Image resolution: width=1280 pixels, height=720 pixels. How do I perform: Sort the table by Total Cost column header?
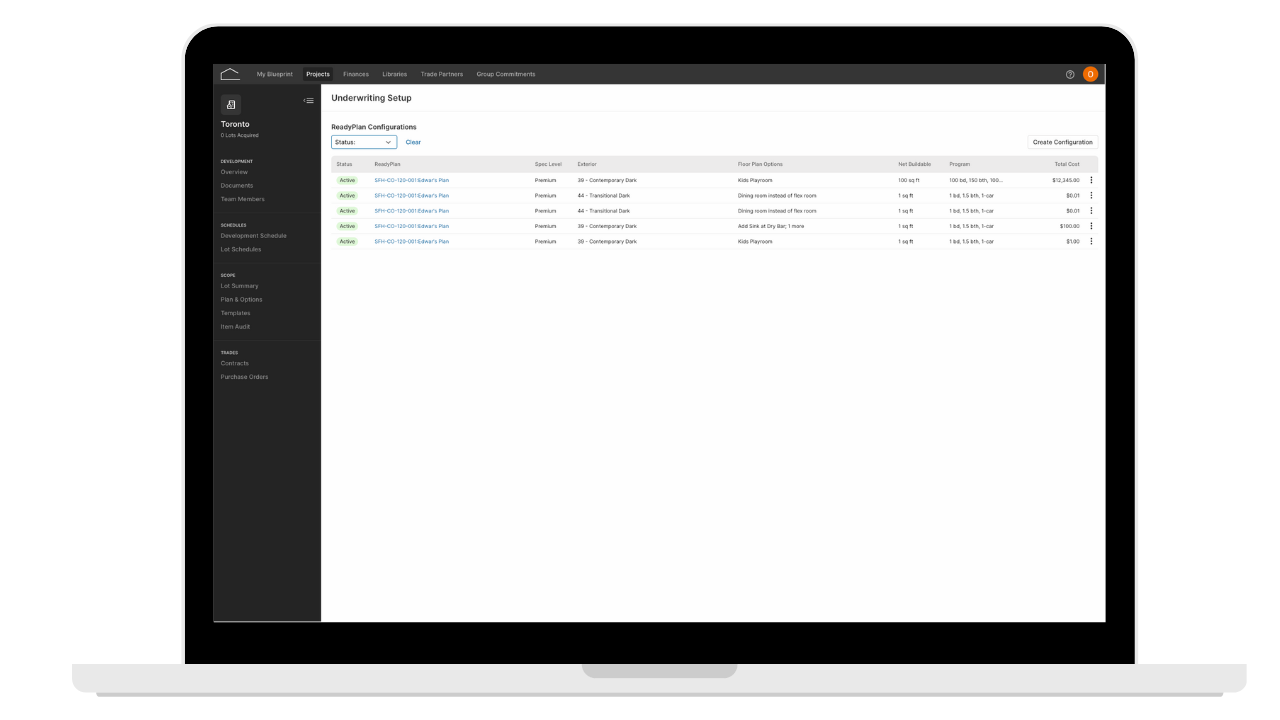(1067, 164)
